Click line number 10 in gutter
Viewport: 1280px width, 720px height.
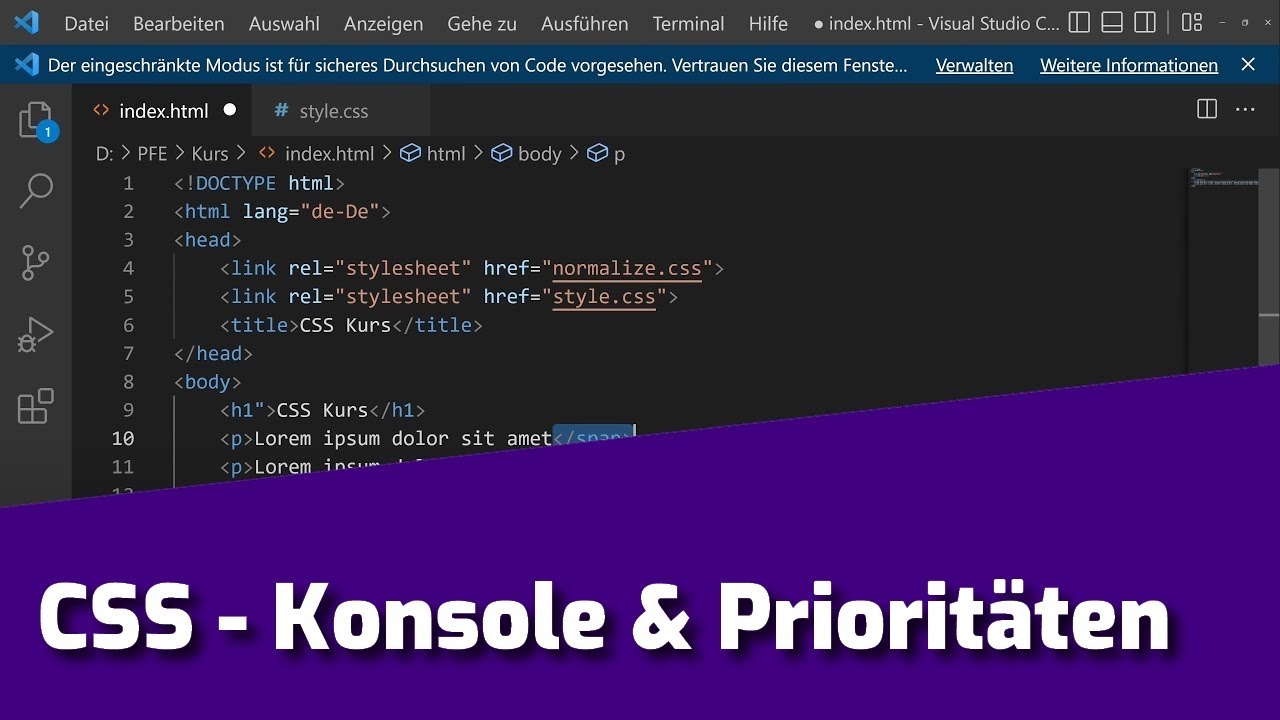[123, 438]
